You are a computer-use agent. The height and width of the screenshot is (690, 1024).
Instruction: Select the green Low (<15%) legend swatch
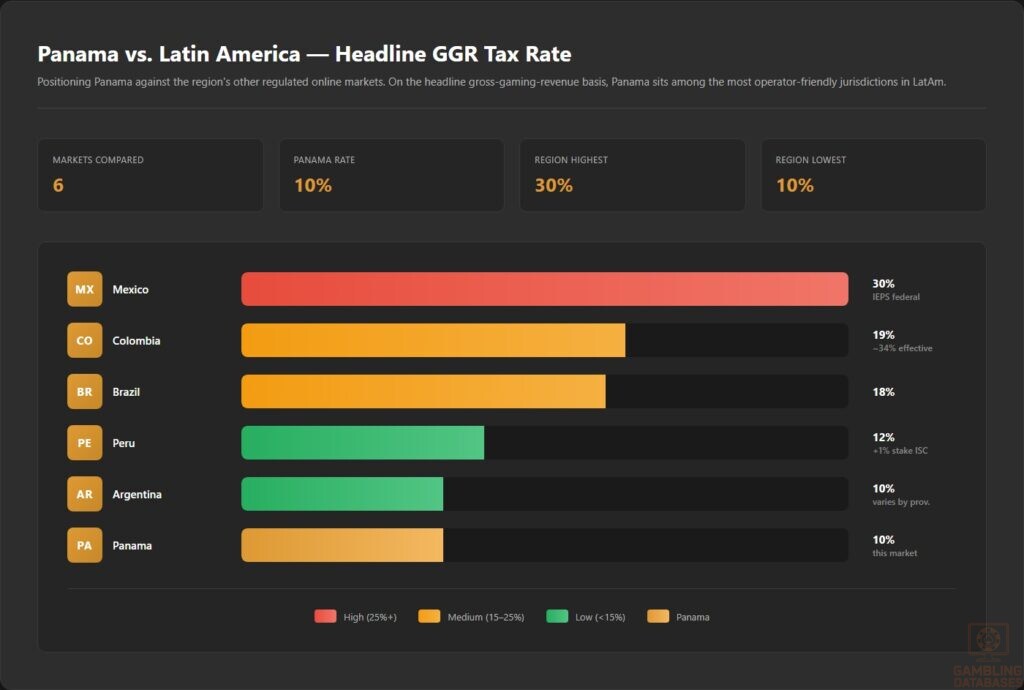557,616
